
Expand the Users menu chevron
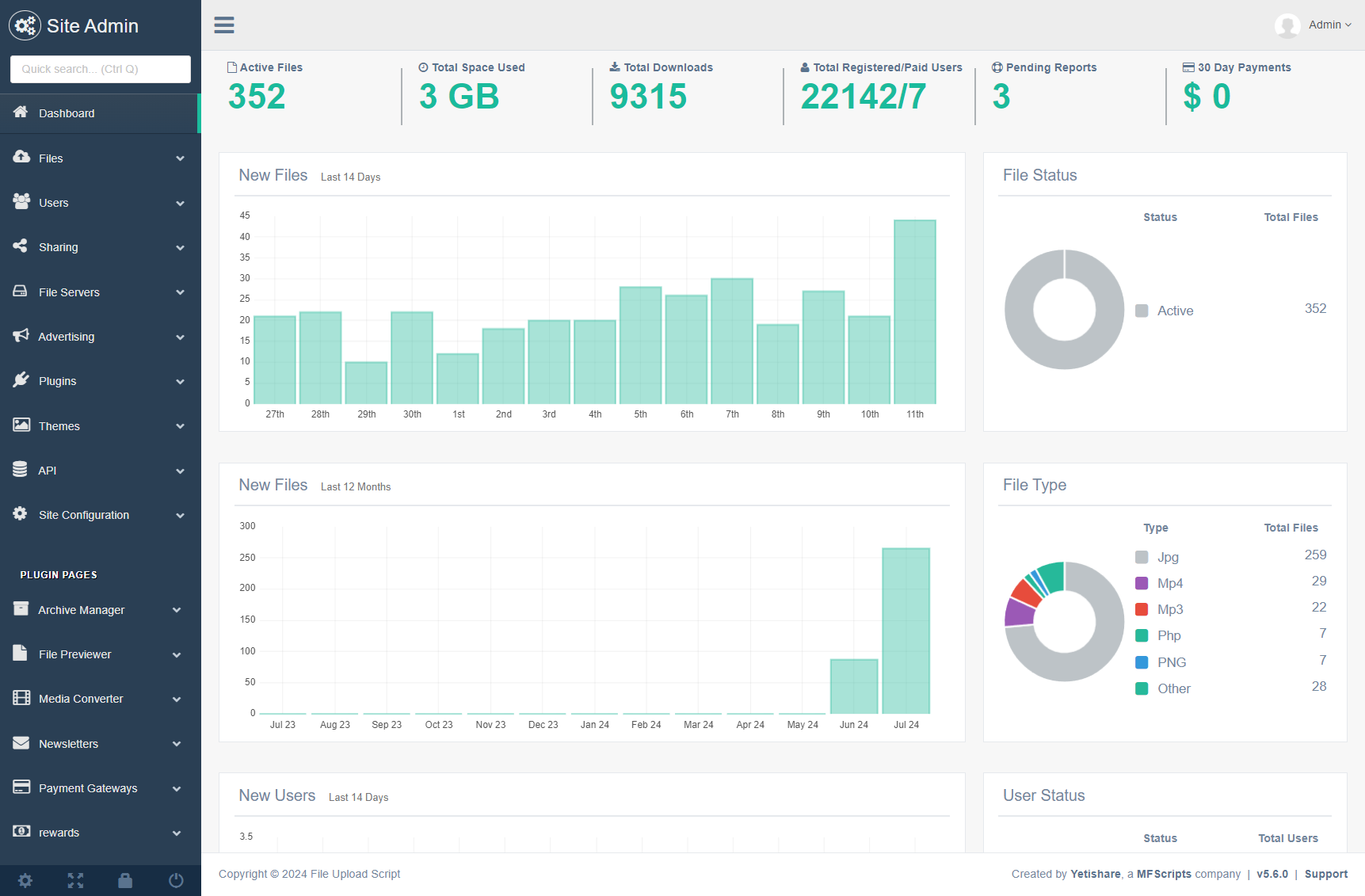[180, 203]
